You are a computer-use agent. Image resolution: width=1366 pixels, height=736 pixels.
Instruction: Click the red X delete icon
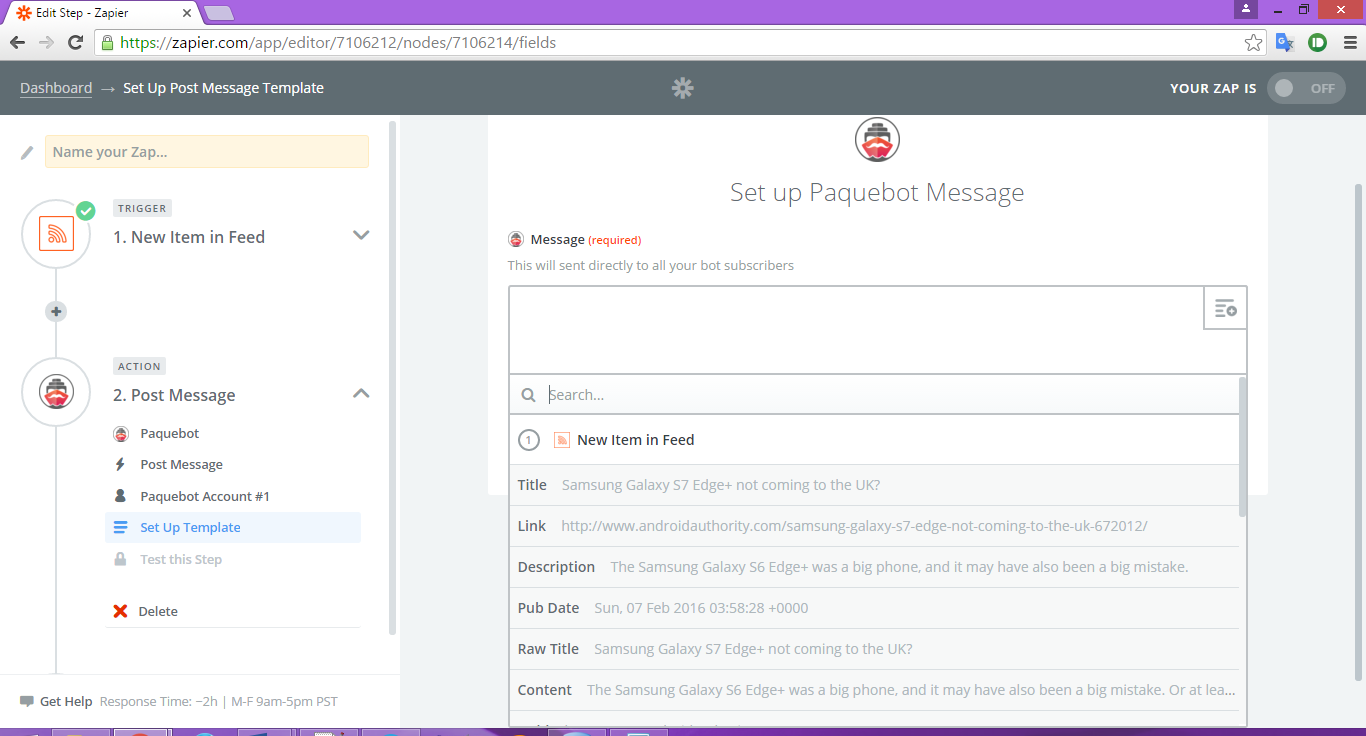click(121, 611)
